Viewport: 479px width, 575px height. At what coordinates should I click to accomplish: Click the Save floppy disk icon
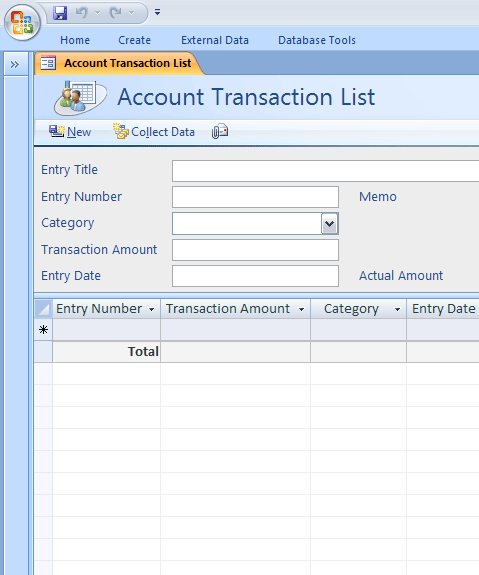click(x=60, y=13)
